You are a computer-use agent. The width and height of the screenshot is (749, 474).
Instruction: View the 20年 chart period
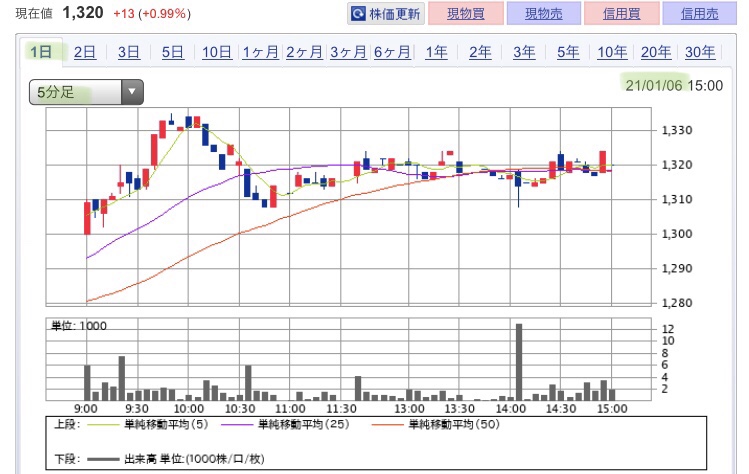(656, 52)
